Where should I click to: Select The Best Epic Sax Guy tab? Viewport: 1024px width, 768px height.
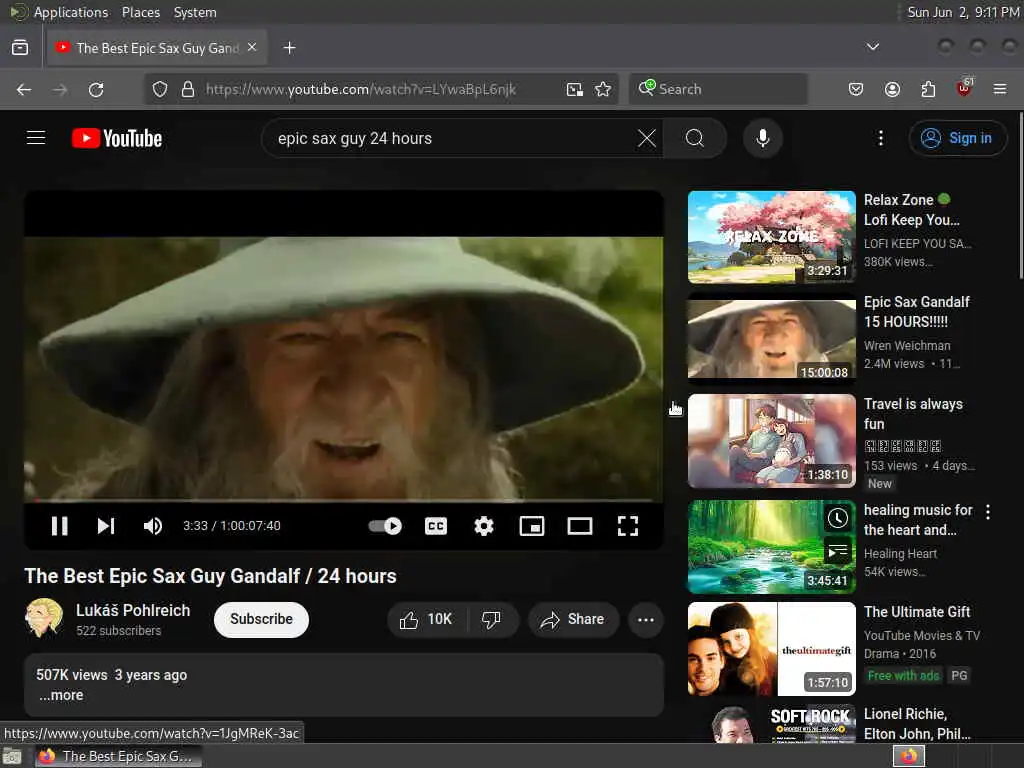(x=157, y=48)
